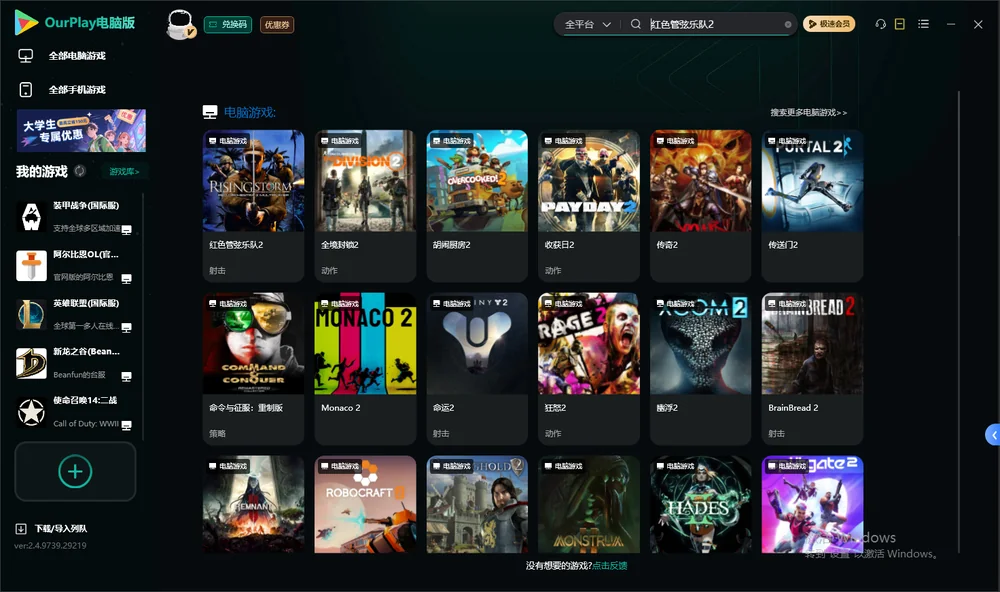Select the XCOM 2 game card
Image resolution: width=1000 pixels, height=592 pixels.
coord(700,369)
